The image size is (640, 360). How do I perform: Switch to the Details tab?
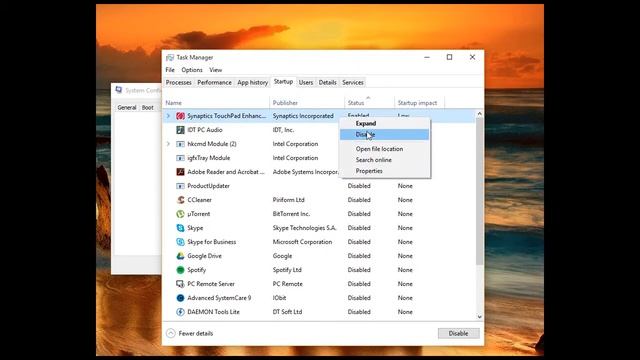(x=327, y=82)
